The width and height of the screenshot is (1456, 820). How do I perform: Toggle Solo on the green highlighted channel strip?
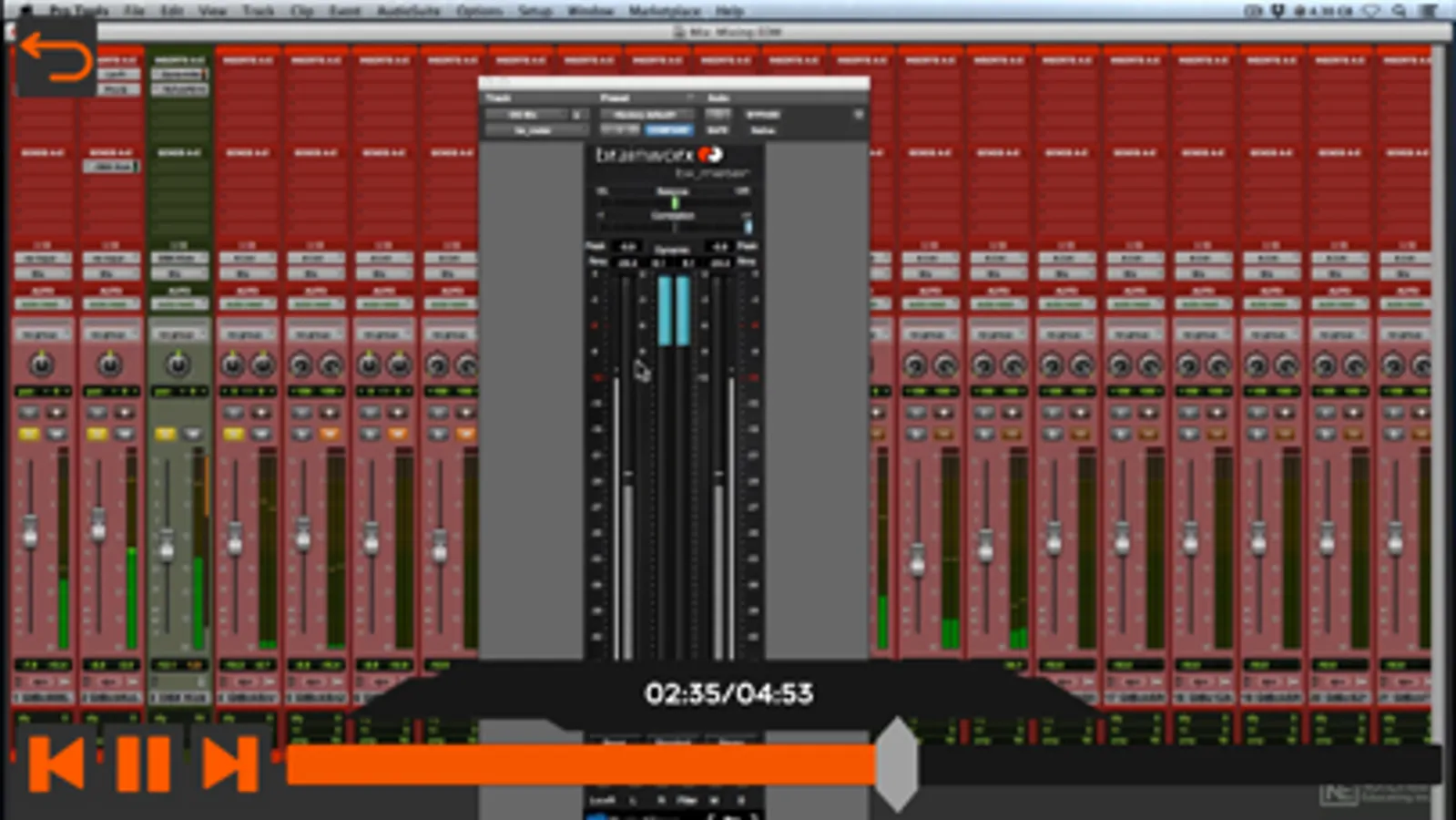(x=164, y=434)
